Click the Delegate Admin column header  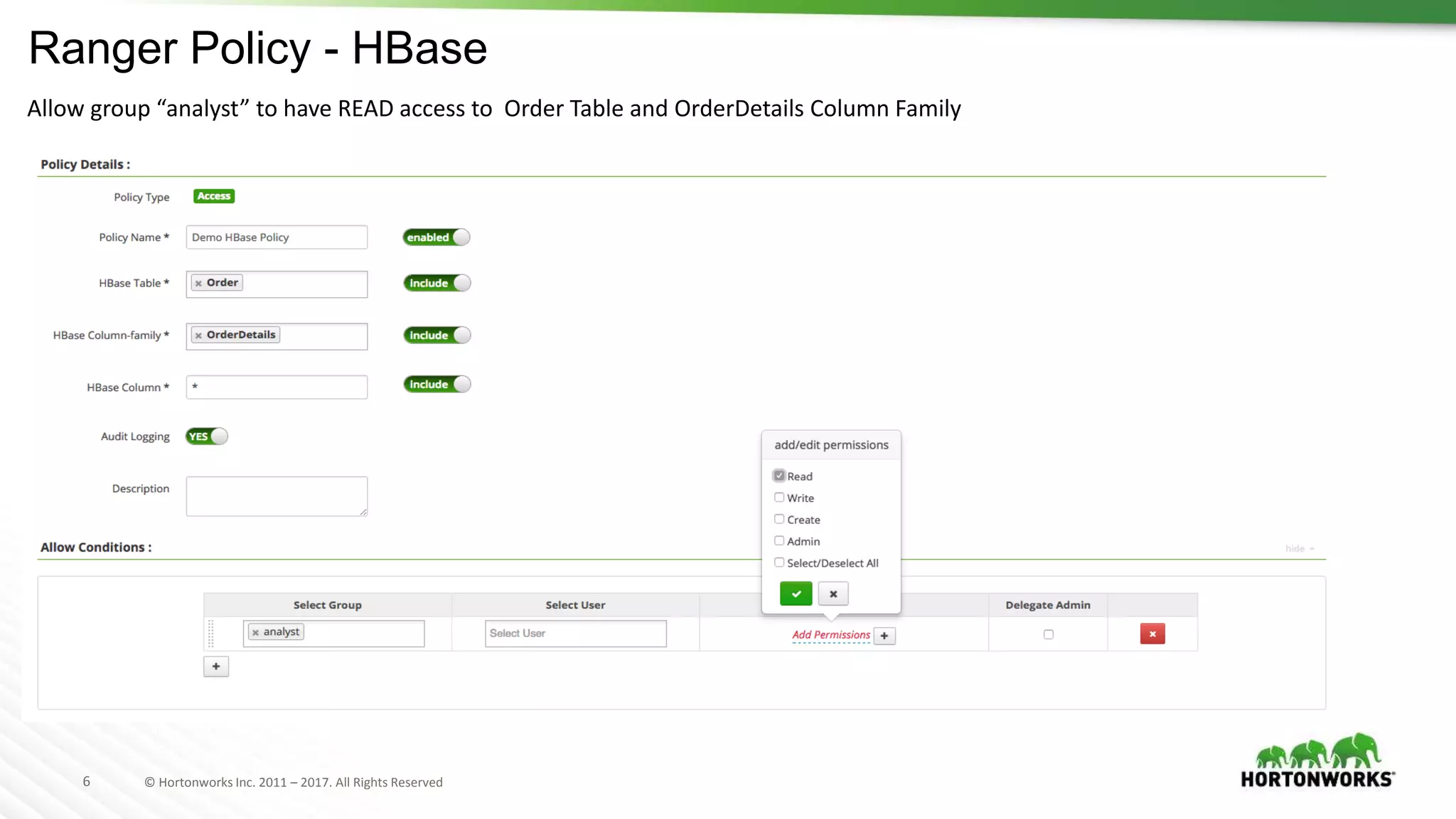pos(1048,605)
